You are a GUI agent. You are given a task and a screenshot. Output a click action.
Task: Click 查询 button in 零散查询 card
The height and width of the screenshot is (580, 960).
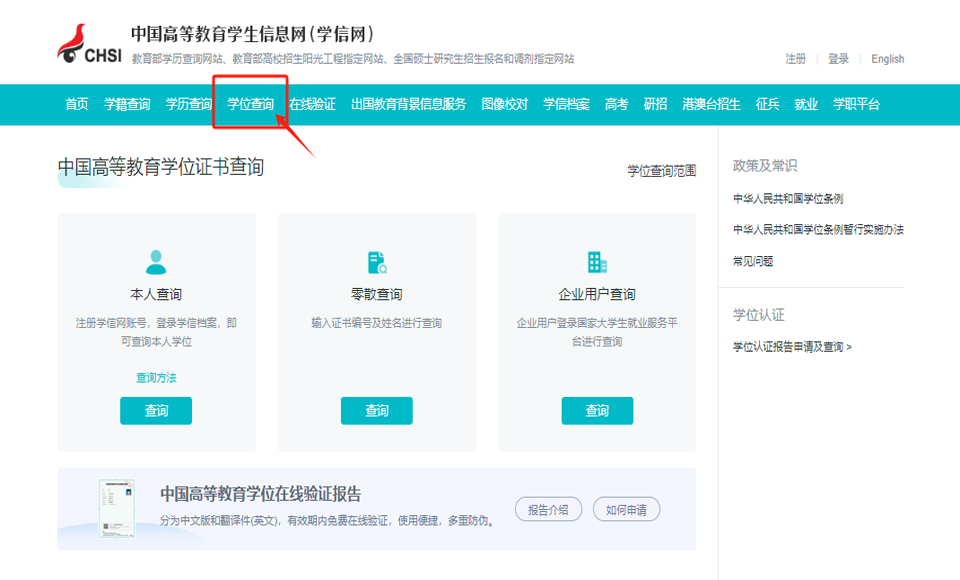pyautogui.click(x=377, y=410)
